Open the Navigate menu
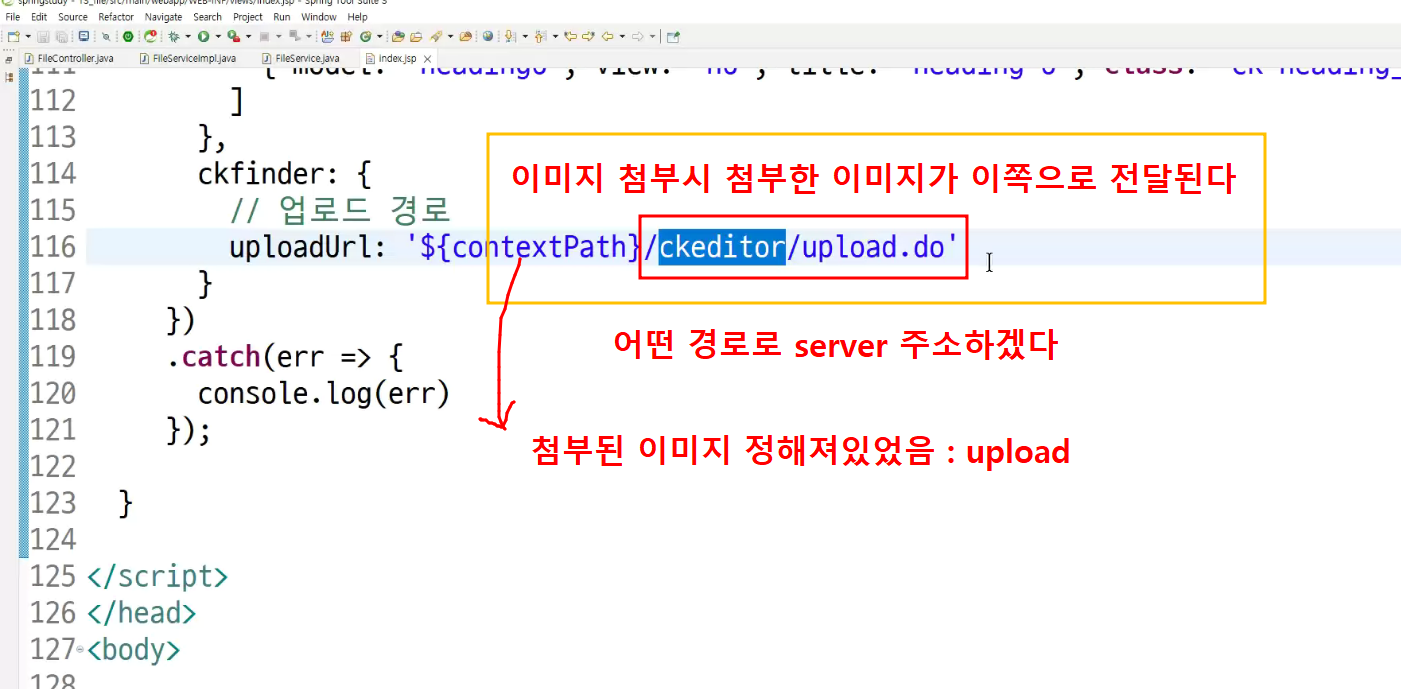The height and width of the screenshot is (689, 1401). tap(163, 17)
